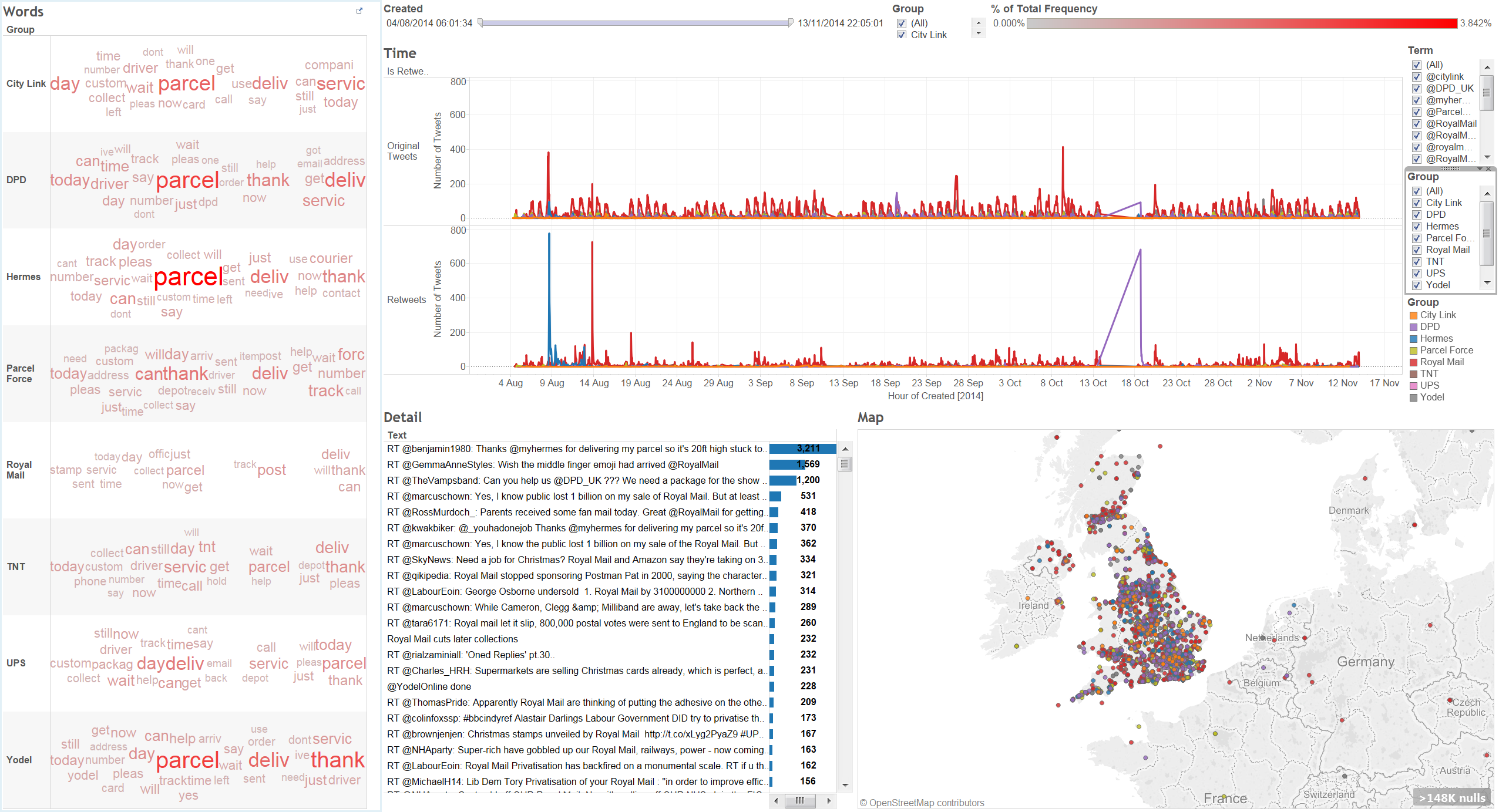Toggle the top (All) Group checkbox
The image size is (1499, 812).
[902, 23]
